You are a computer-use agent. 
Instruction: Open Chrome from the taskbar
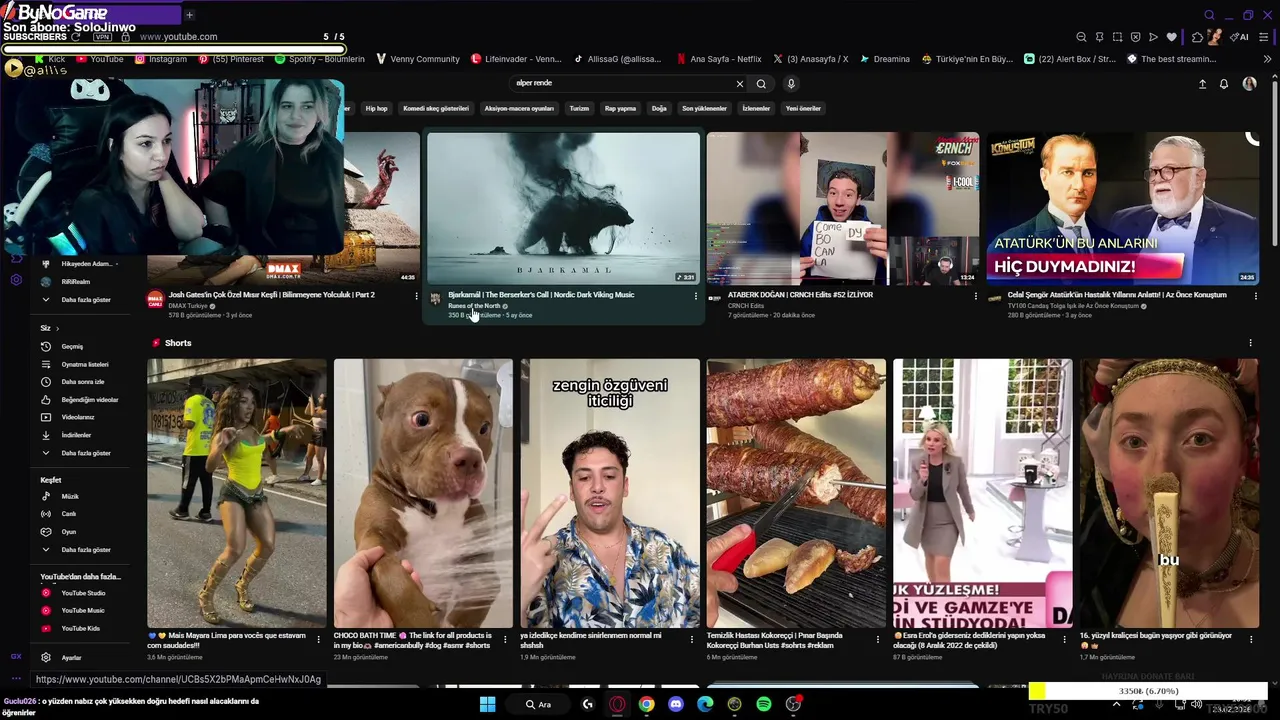point(647,704)
